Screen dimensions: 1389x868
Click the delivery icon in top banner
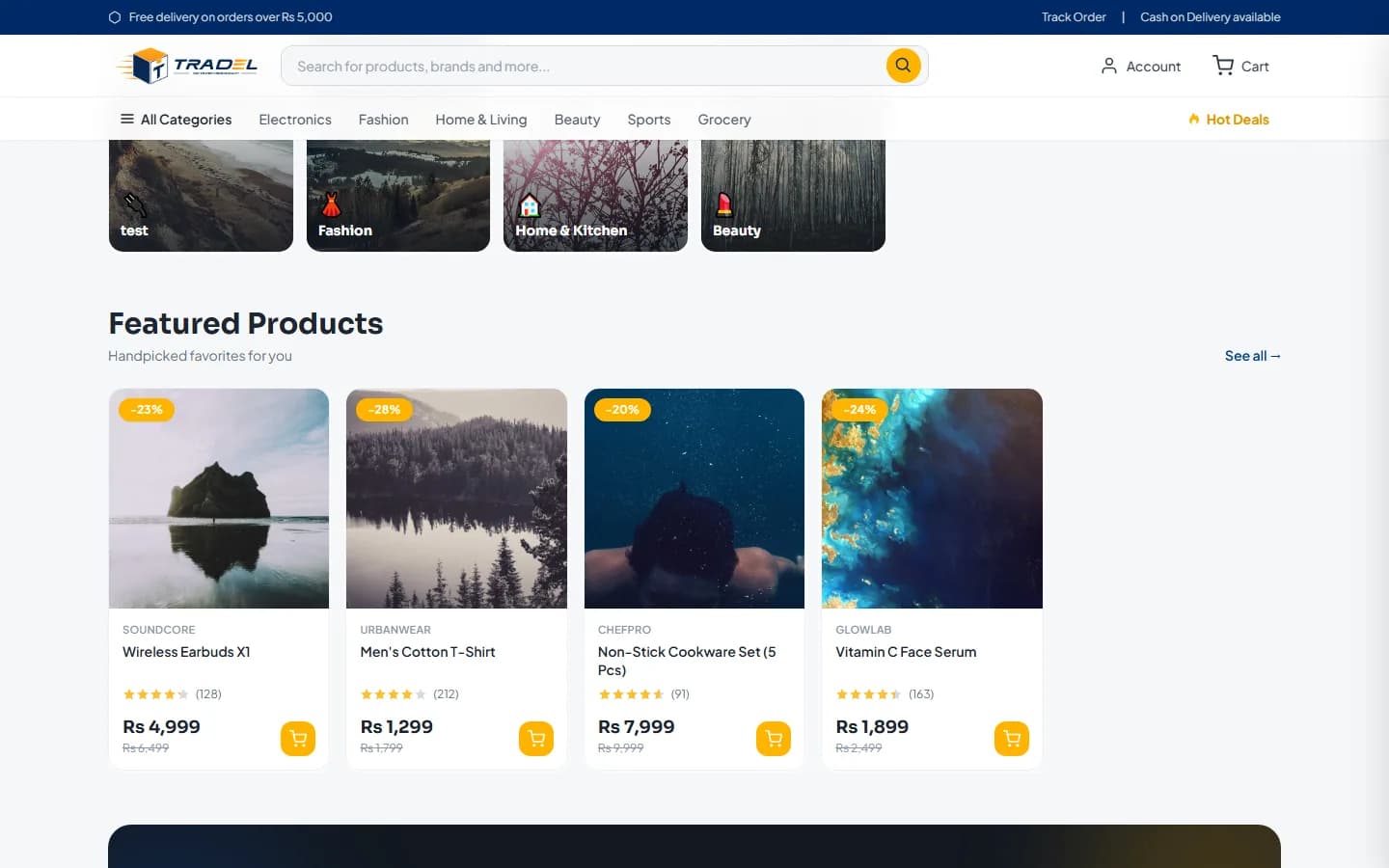115,17
